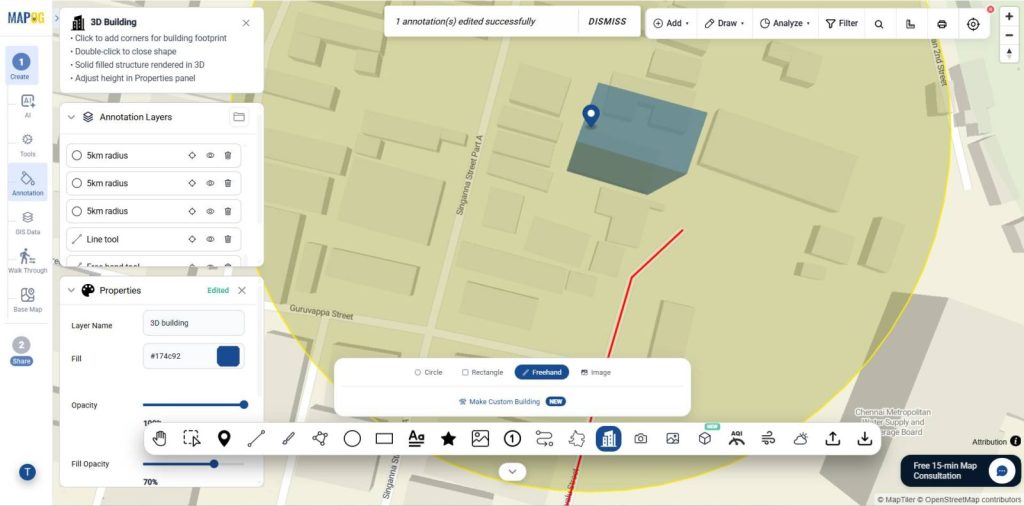Open the weather cloud-sun tool
Screen dimensions: 1024x506
point(801,439)
